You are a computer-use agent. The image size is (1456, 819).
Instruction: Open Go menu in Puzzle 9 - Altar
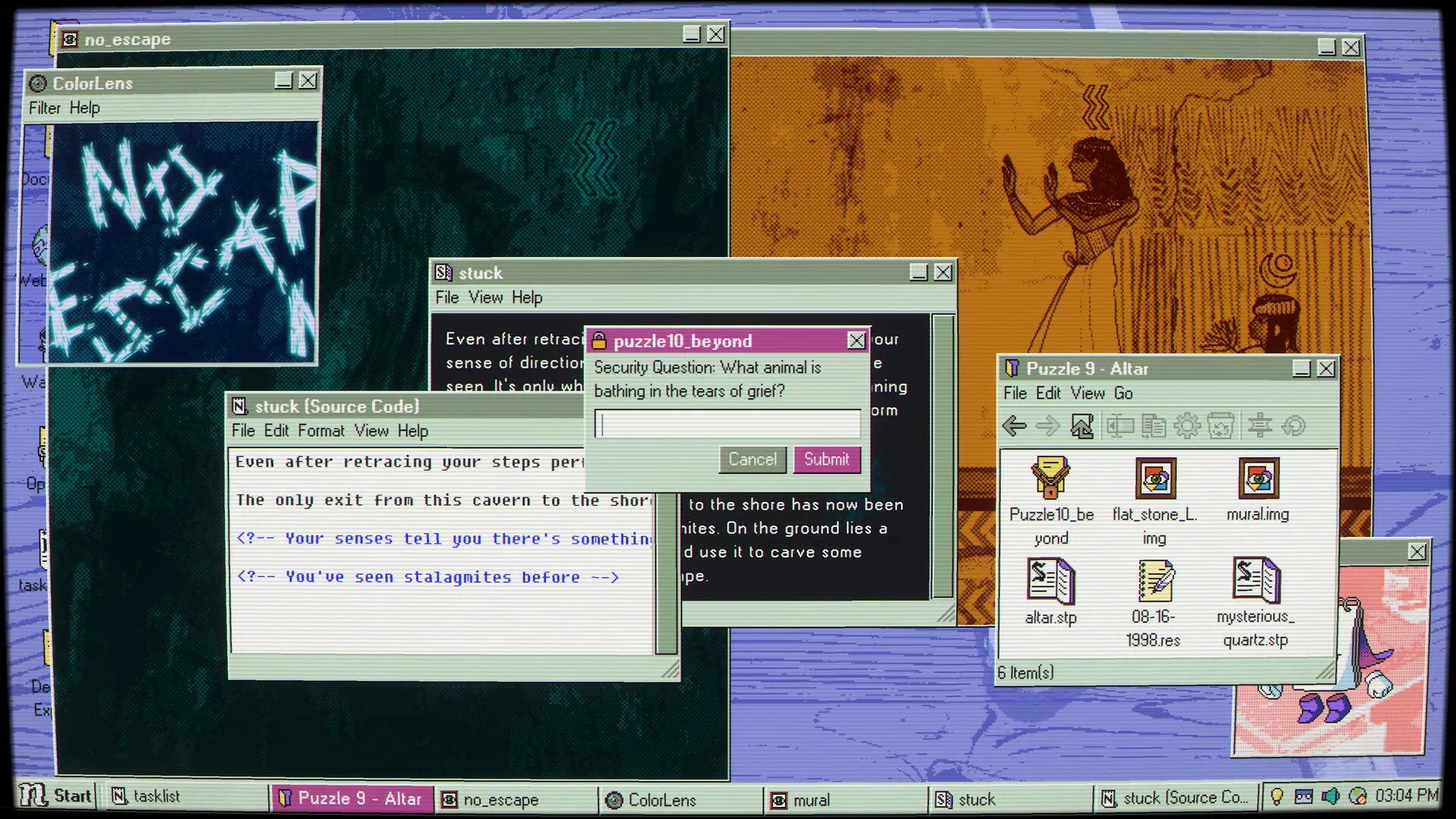pos(1124,393)
